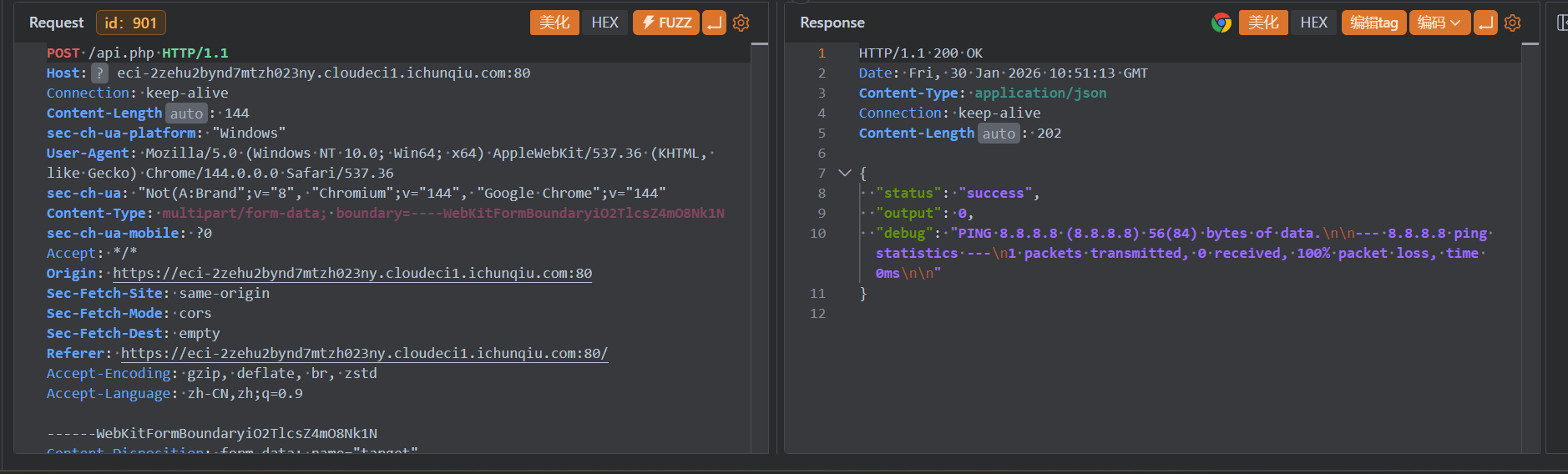Click the 编辑tag button
Image resolution: width=1568 pixels, height=474 pixels.
(x=1374, y=23)
